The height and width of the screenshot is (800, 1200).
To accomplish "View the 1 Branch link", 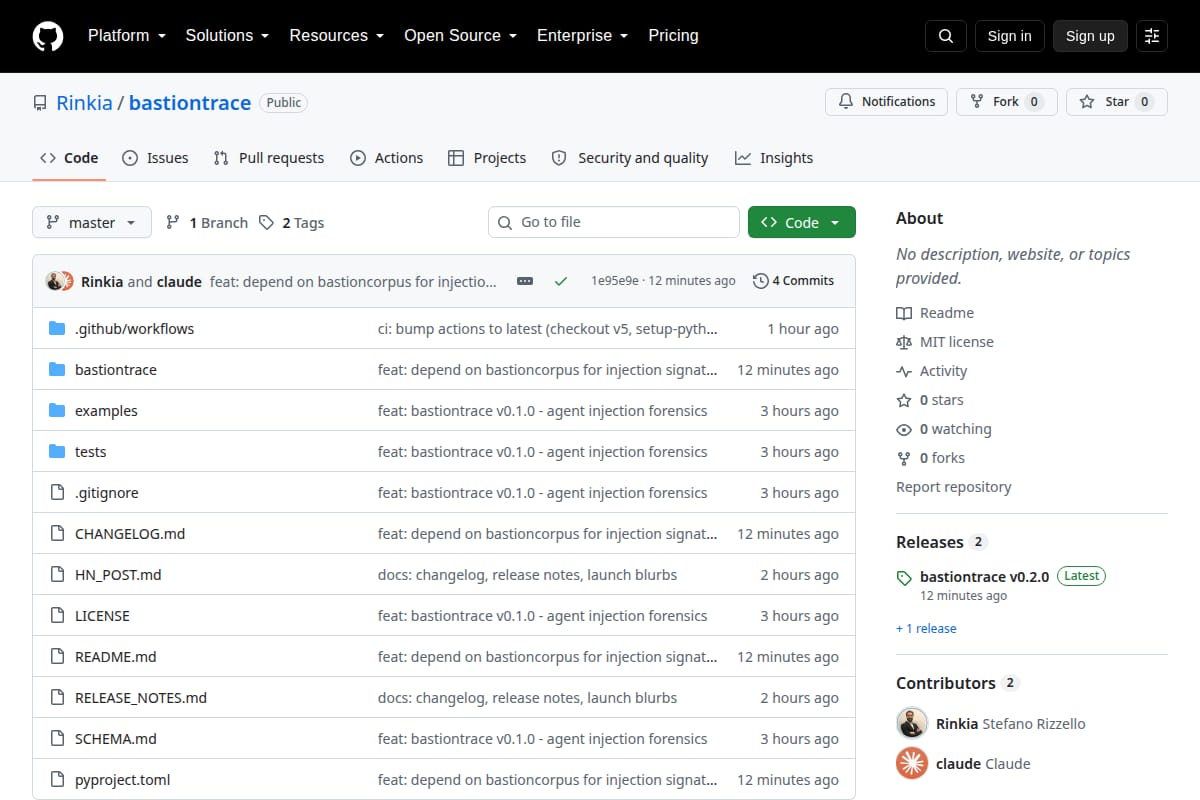I will (206, 223).
